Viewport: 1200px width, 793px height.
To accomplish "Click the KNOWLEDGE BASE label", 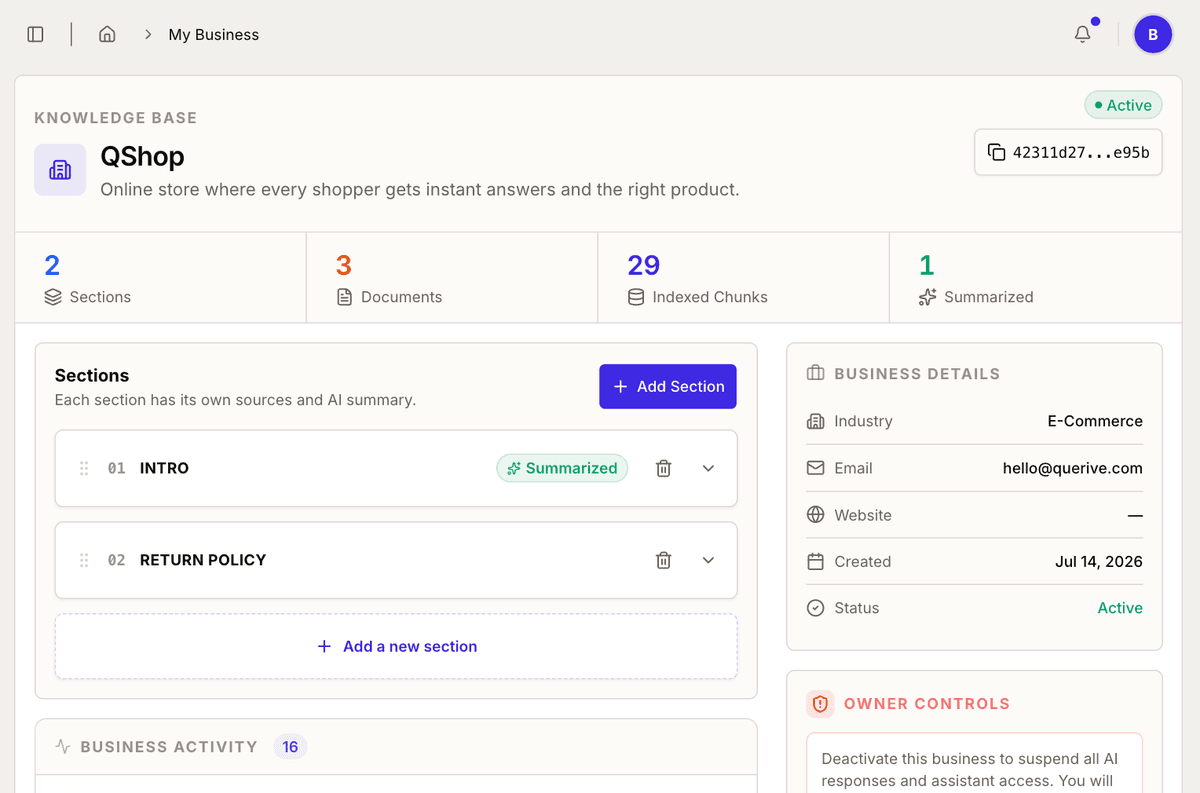I will (116, 118).
